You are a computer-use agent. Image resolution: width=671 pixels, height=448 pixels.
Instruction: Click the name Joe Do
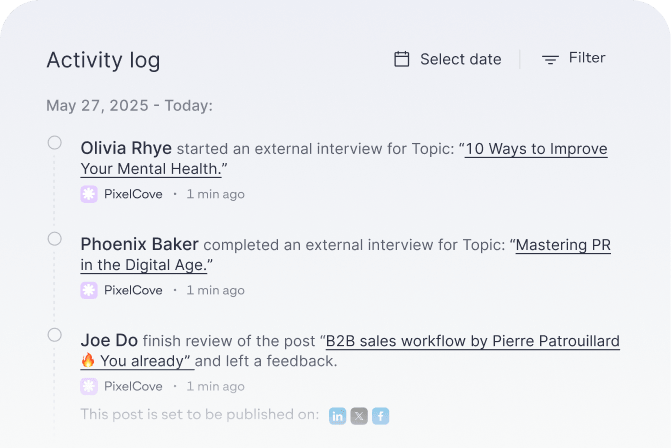click(109, 341)
